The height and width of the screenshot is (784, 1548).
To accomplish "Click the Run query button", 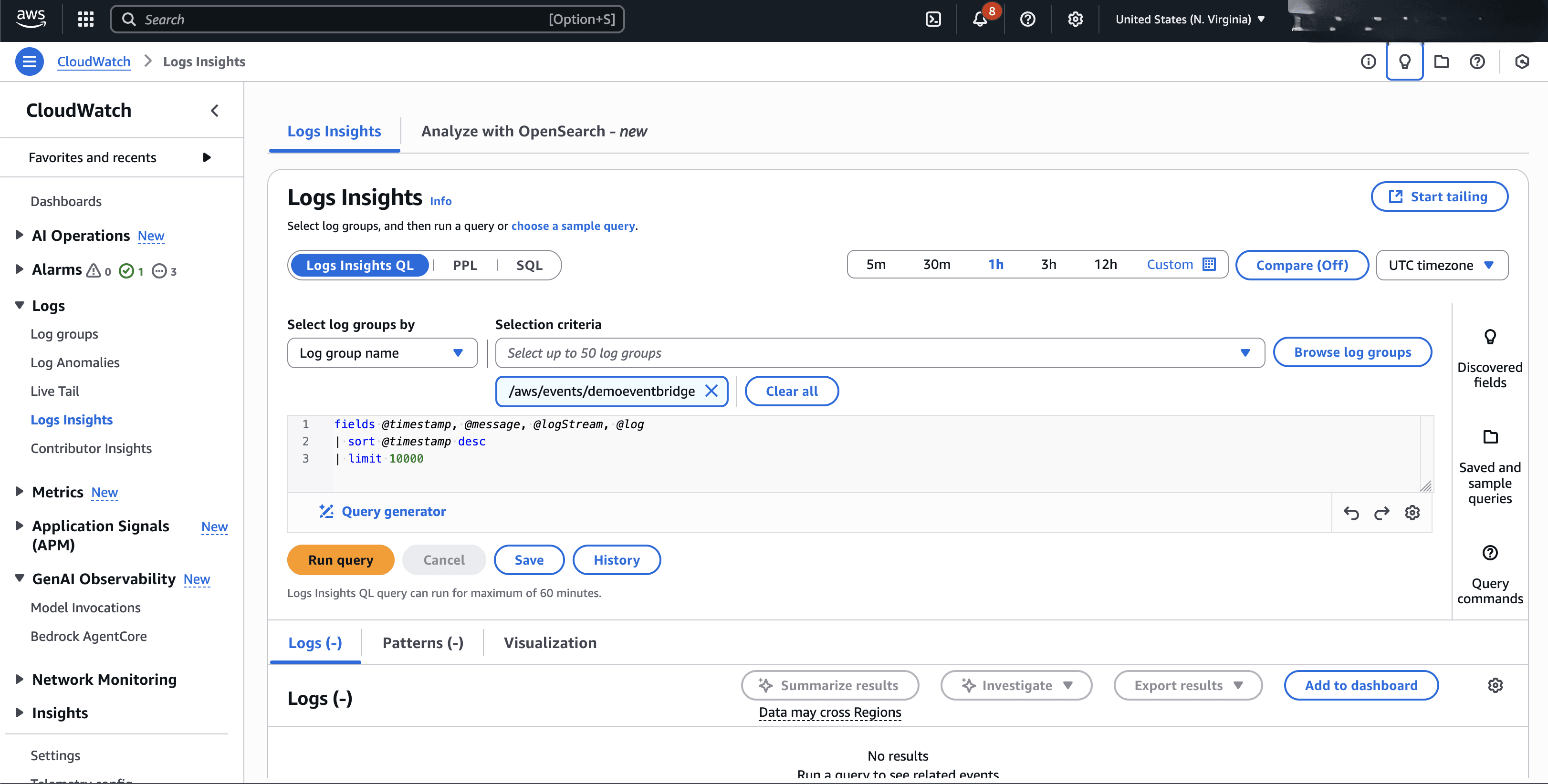I will coord(340,559).
